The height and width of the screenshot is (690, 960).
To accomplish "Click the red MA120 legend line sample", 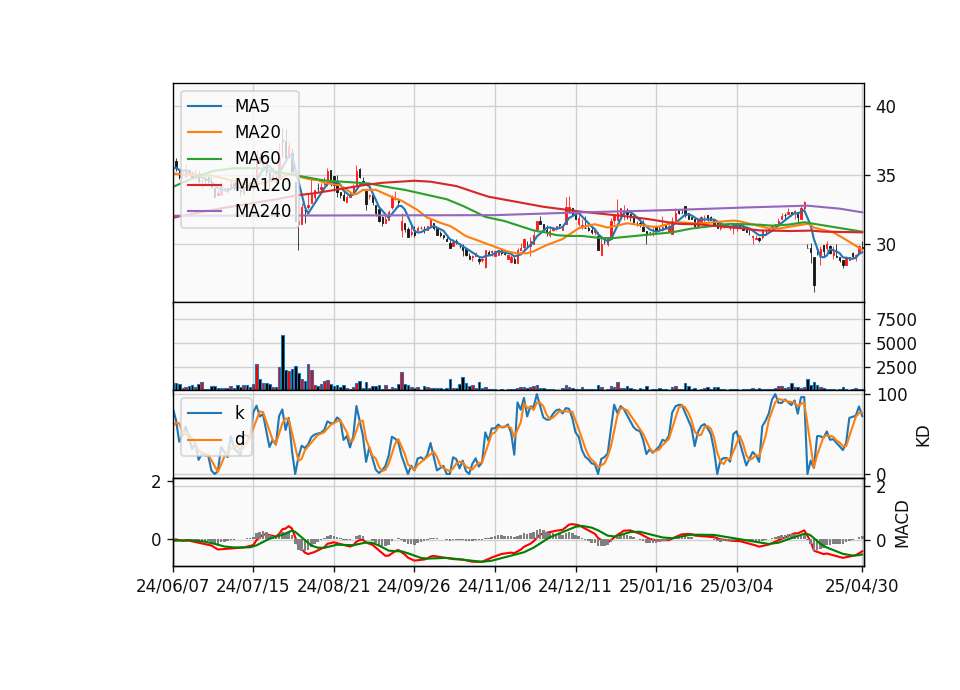I will click(x=204, y=185).
